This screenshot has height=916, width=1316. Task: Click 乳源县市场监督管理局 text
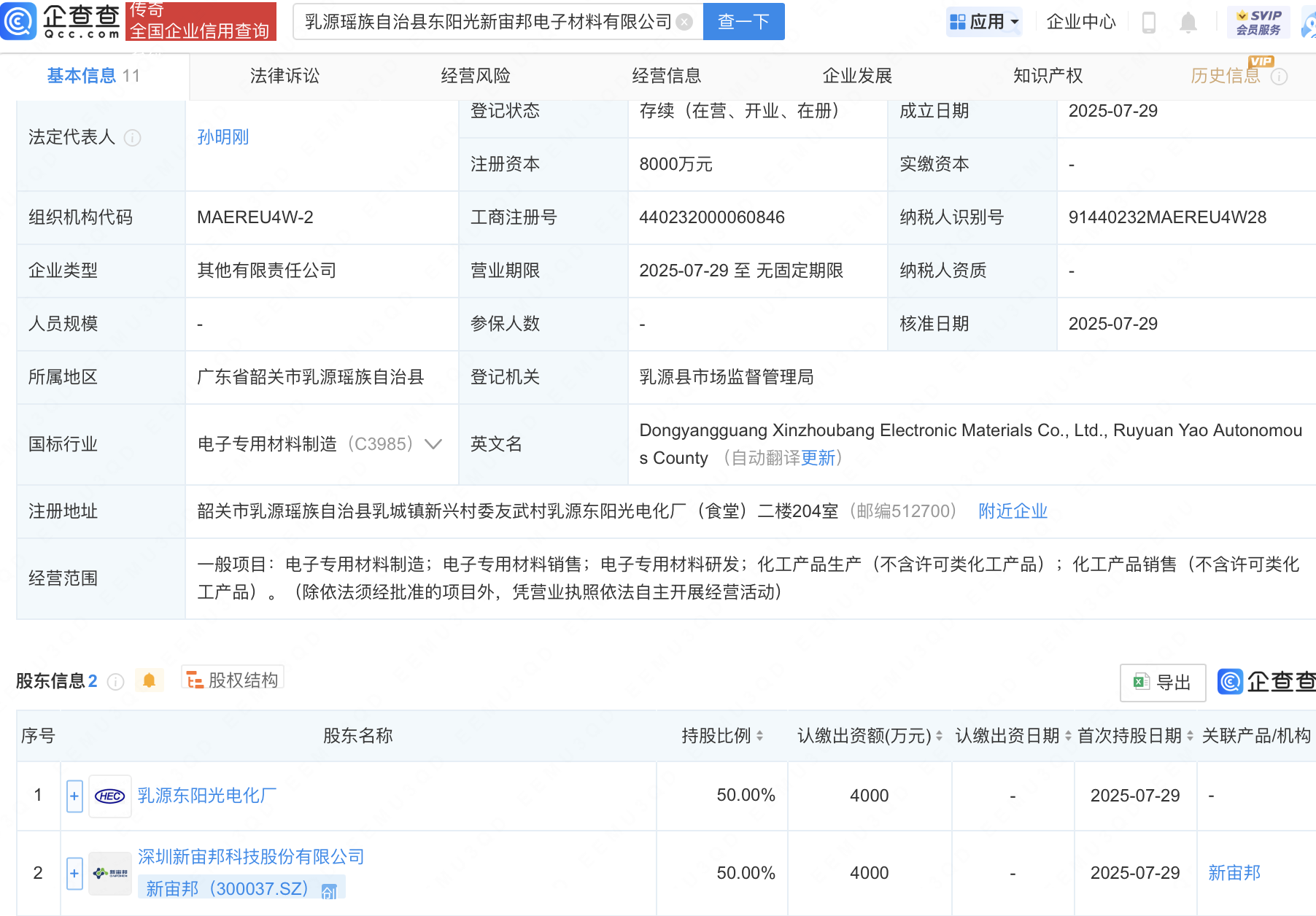point(727,377)
